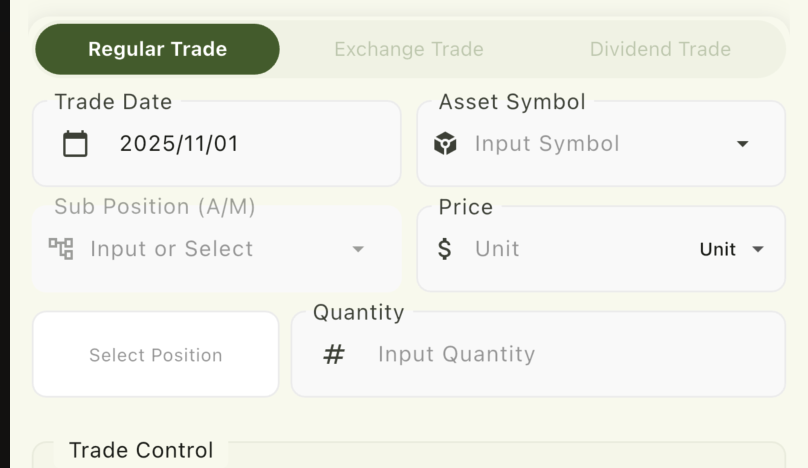808x468 pixels.
Task: Open the black Unit selector in Price
Action: (717, 249)
